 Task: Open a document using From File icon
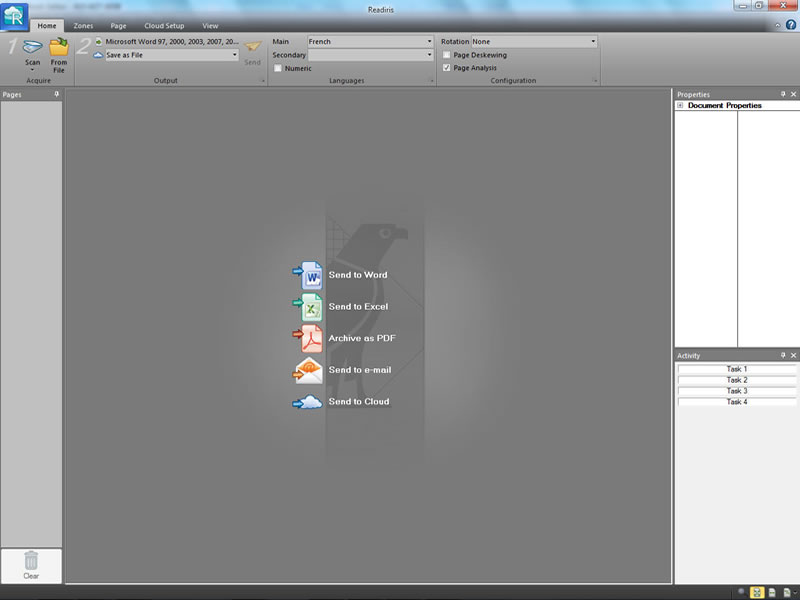(x=59, y=48)
